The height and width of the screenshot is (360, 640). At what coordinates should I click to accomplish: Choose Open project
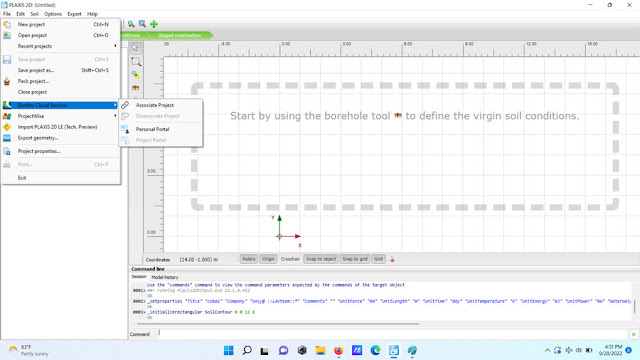click(x=61, y=35)
